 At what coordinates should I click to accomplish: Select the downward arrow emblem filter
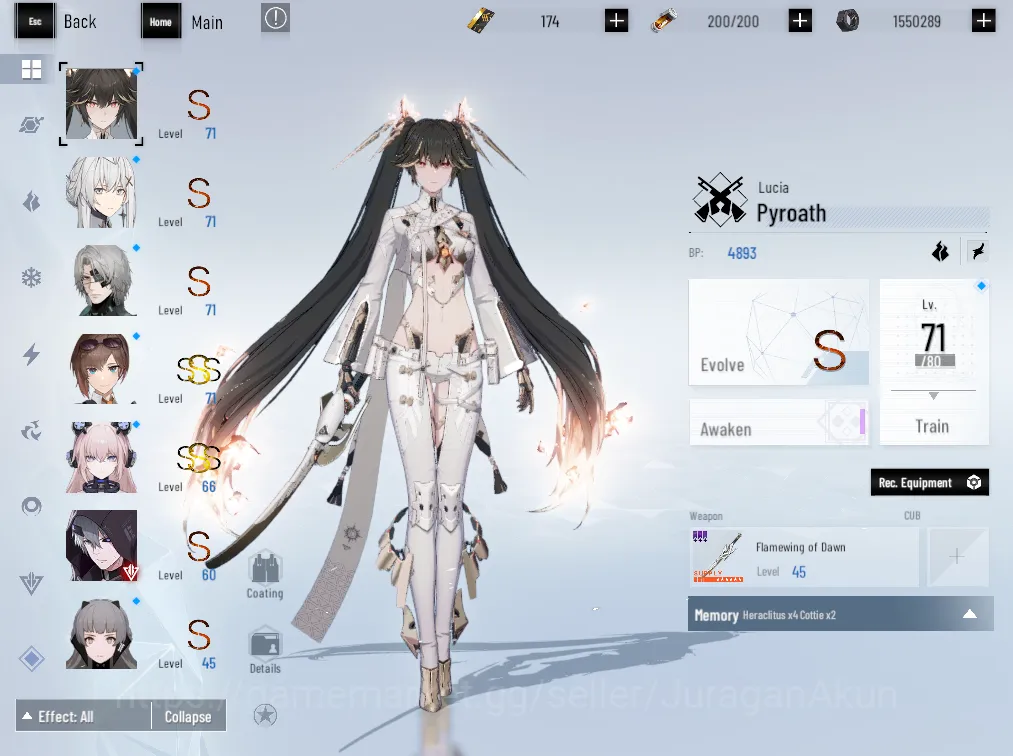click(31, 583)
